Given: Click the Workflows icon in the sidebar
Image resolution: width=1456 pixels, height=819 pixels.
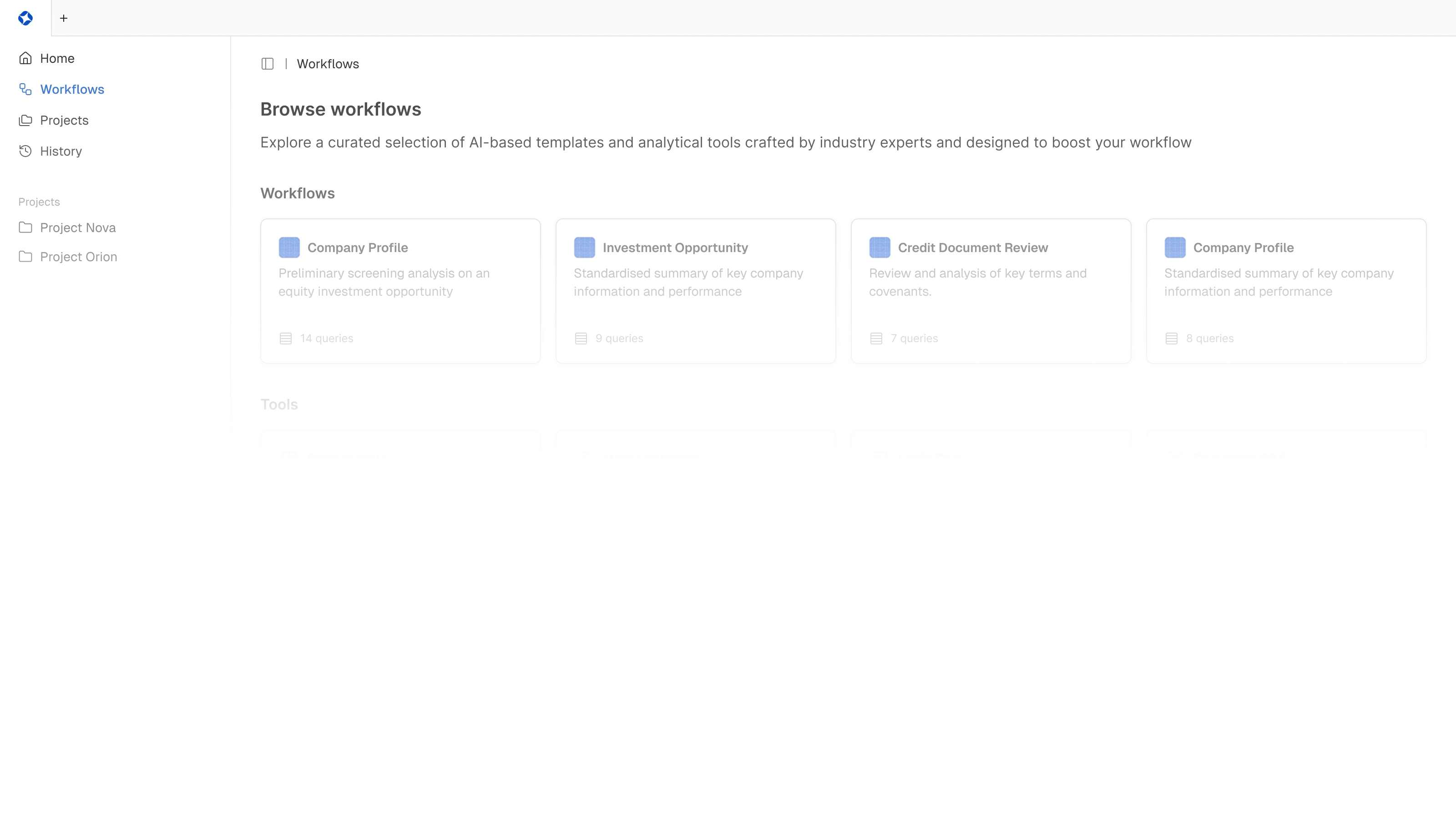Looking at the screenshot, I should click(x=25, y=89).
